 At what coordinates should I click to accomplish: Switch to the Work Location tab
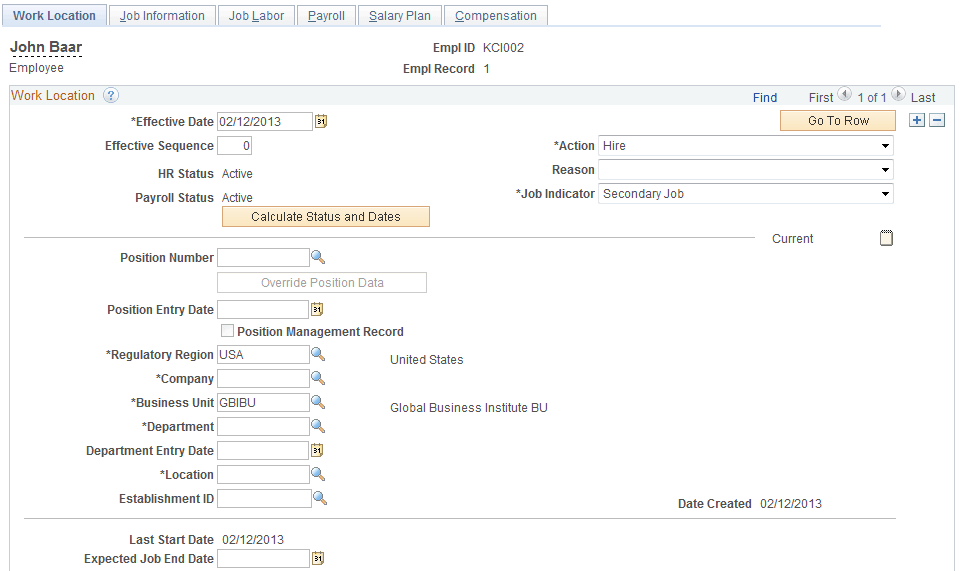tap(54, 15)
